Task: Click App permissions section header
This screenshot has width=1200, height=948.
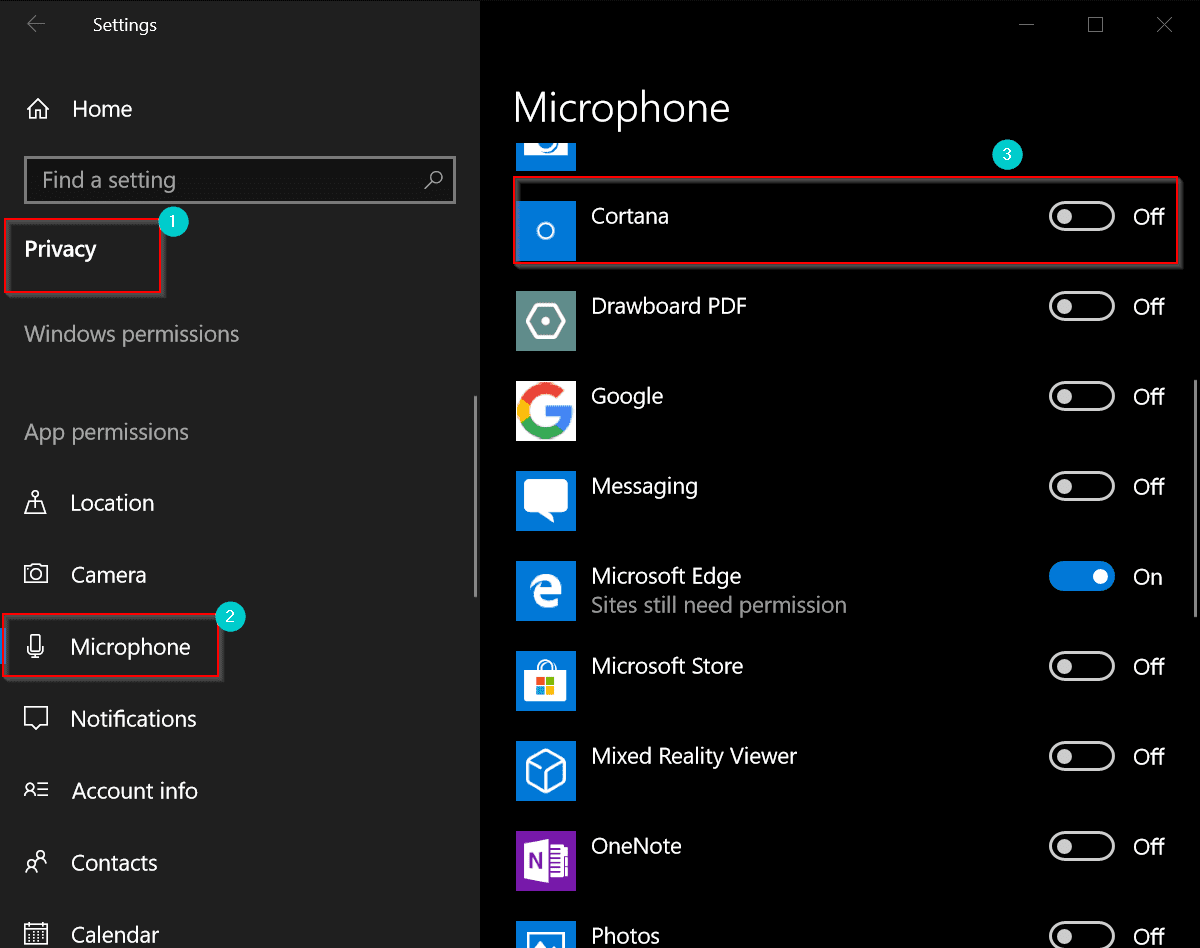Action: tap(106, 433)
